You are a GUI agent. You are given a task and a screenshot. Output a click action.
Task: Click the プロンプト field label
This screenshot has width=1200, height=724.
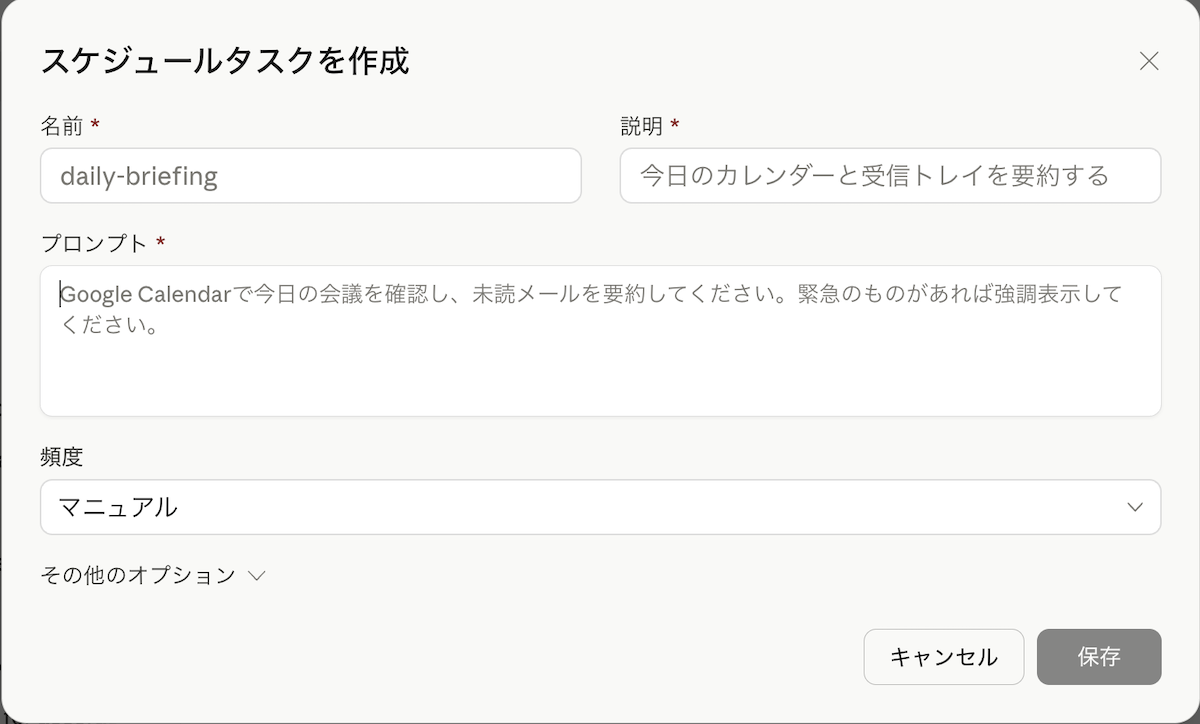93,243
